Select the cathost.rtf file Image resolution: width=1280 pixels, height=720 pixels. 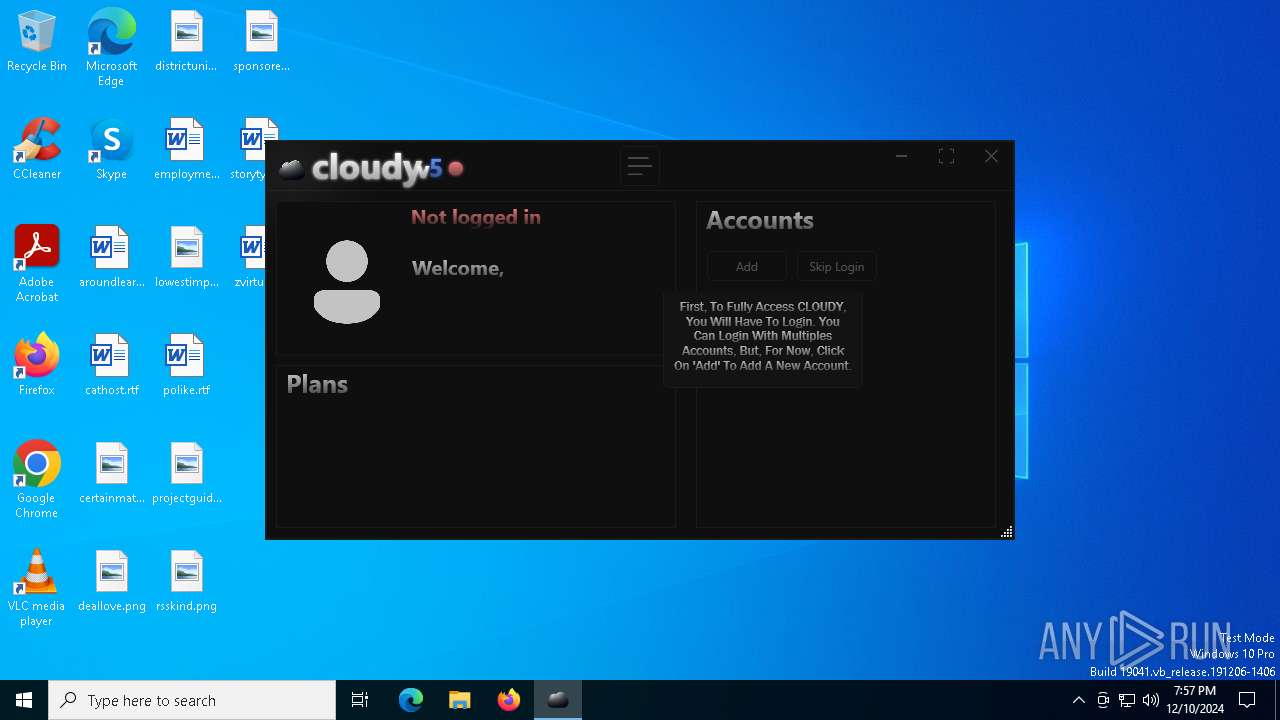click(x=111, y=366)
